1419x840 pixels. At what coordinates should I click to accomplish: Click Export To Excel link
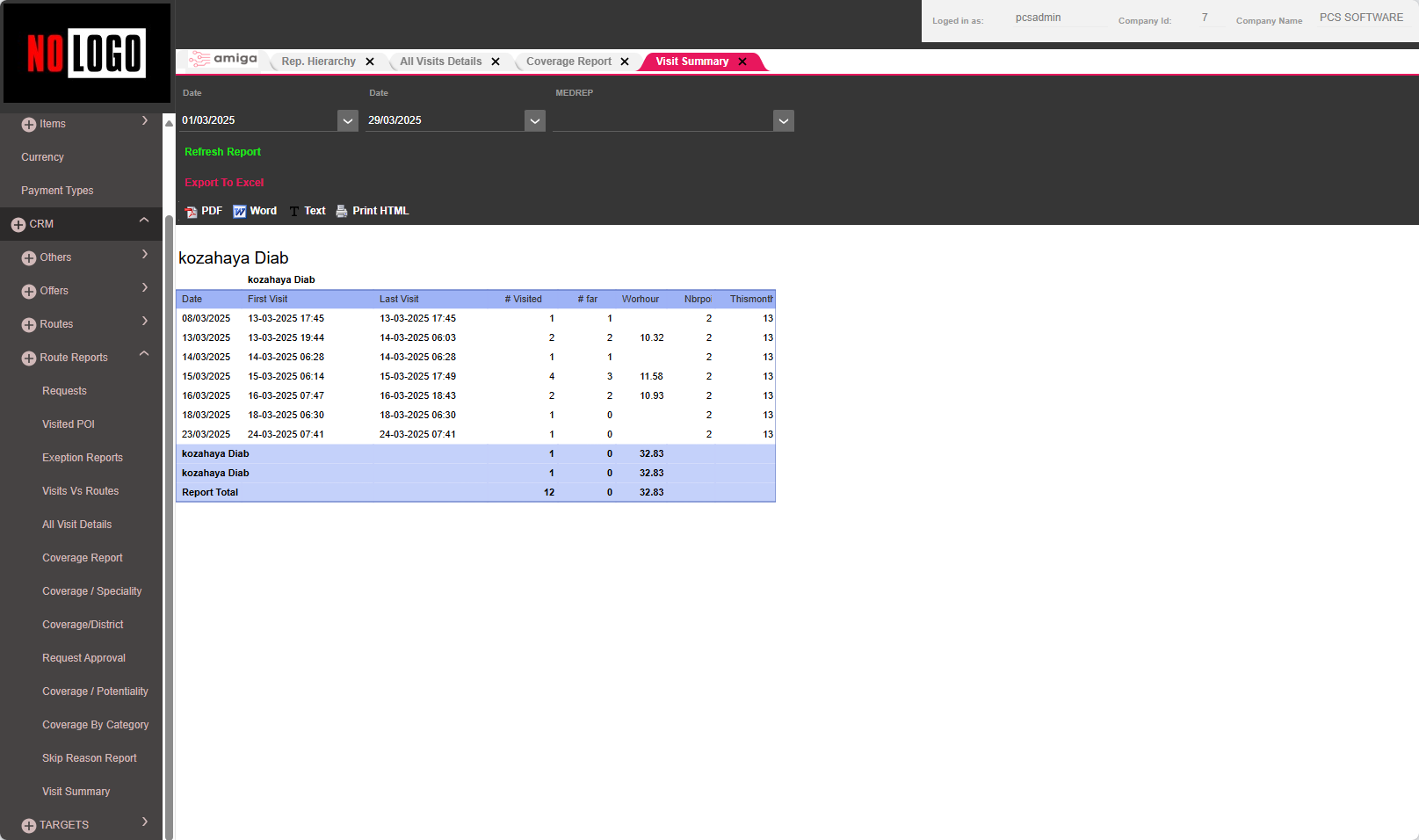(x=224, y=183)
